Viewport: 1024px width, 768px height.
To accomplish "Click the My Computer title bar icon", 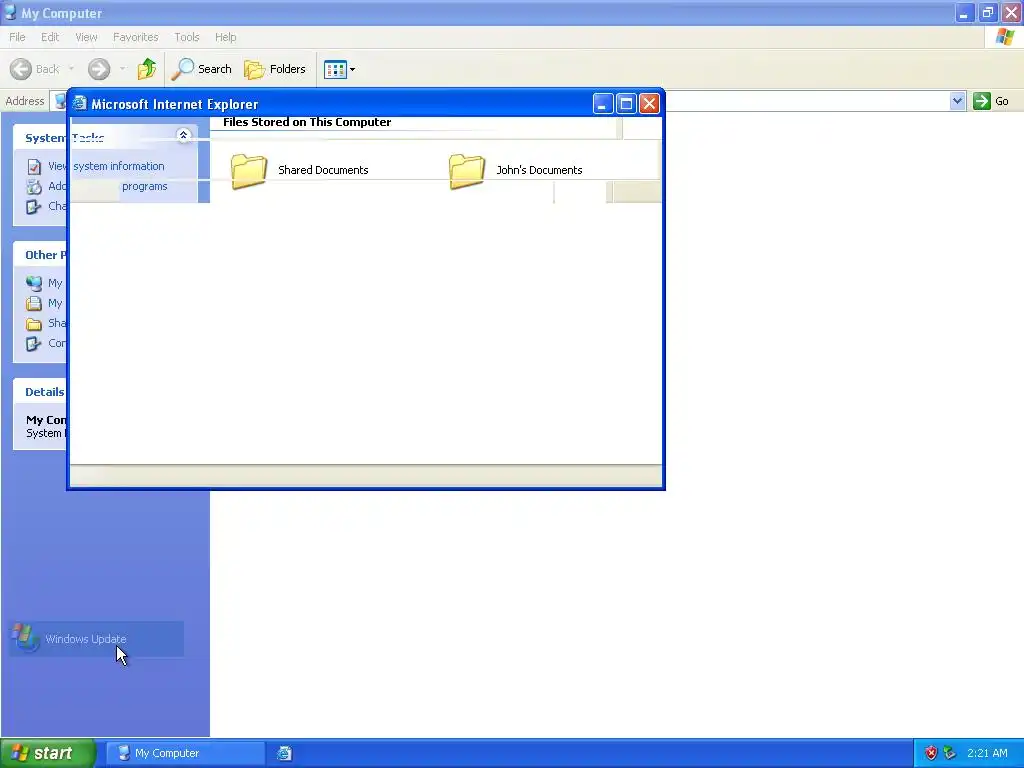I will click(10, 12).
